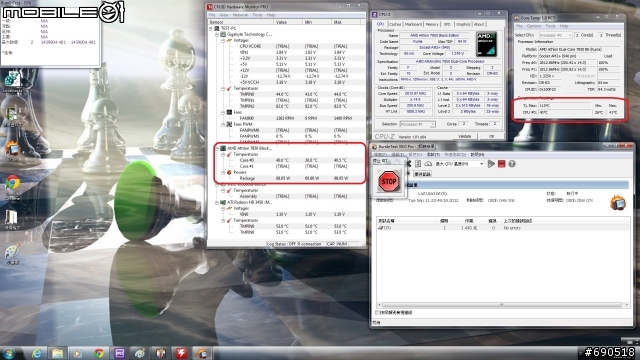Collapse the Gigabyte Technology node

click(x=217, y=34)
